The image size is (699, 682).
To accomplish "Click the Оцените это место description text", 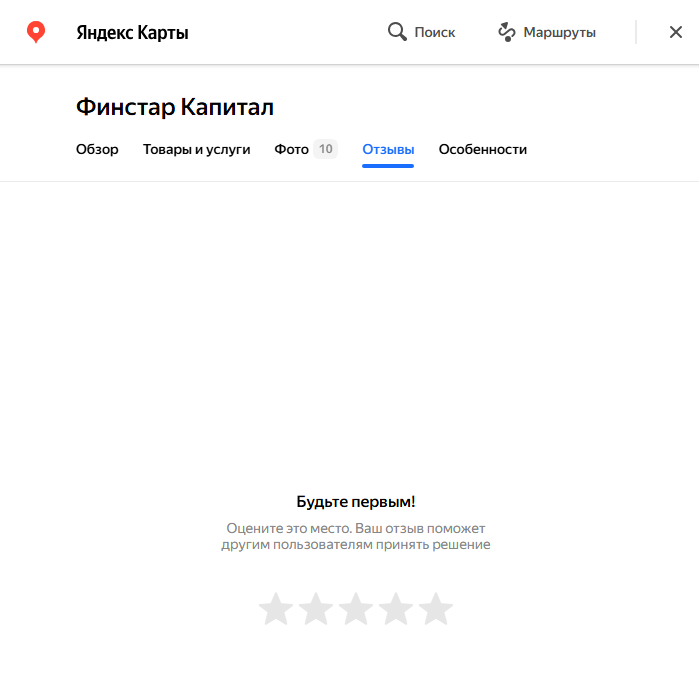I will tap(356, 536).
